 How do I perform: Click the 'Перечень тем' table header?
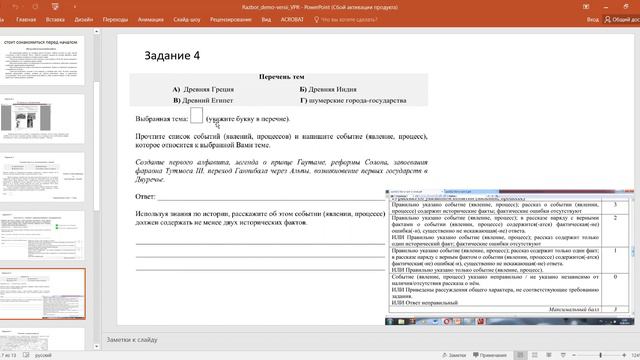tap(282, 77)
